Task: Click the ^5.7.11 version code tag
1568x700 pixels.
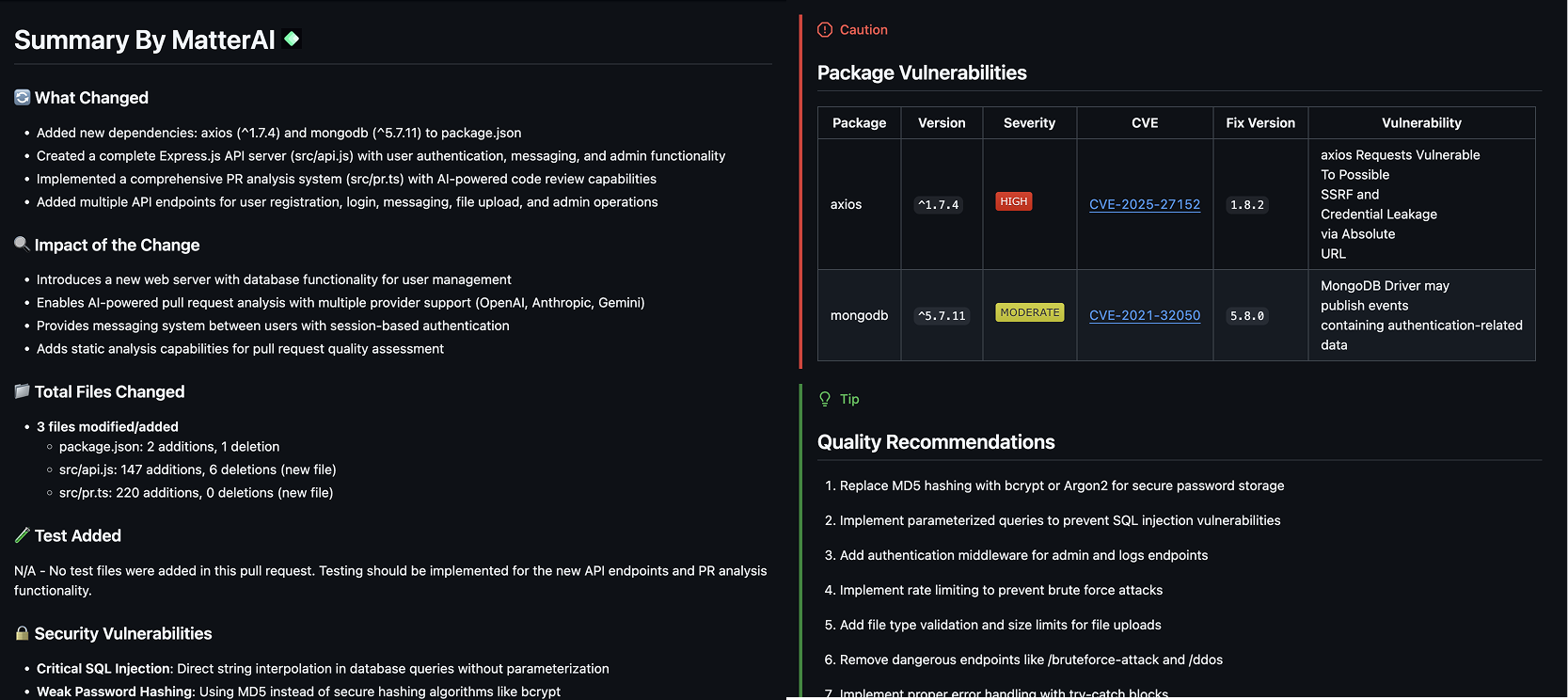Action: click(x=942, y=315)
